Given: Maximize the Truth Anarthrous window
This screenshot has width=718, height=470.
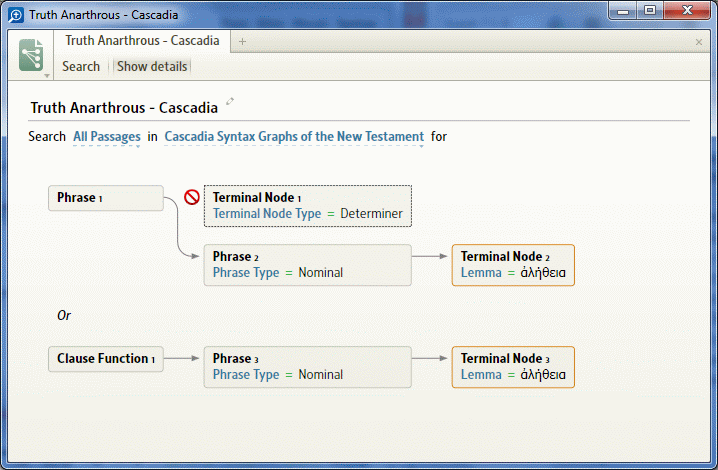Looking at the screenshot, I should (x=650, y=11).
